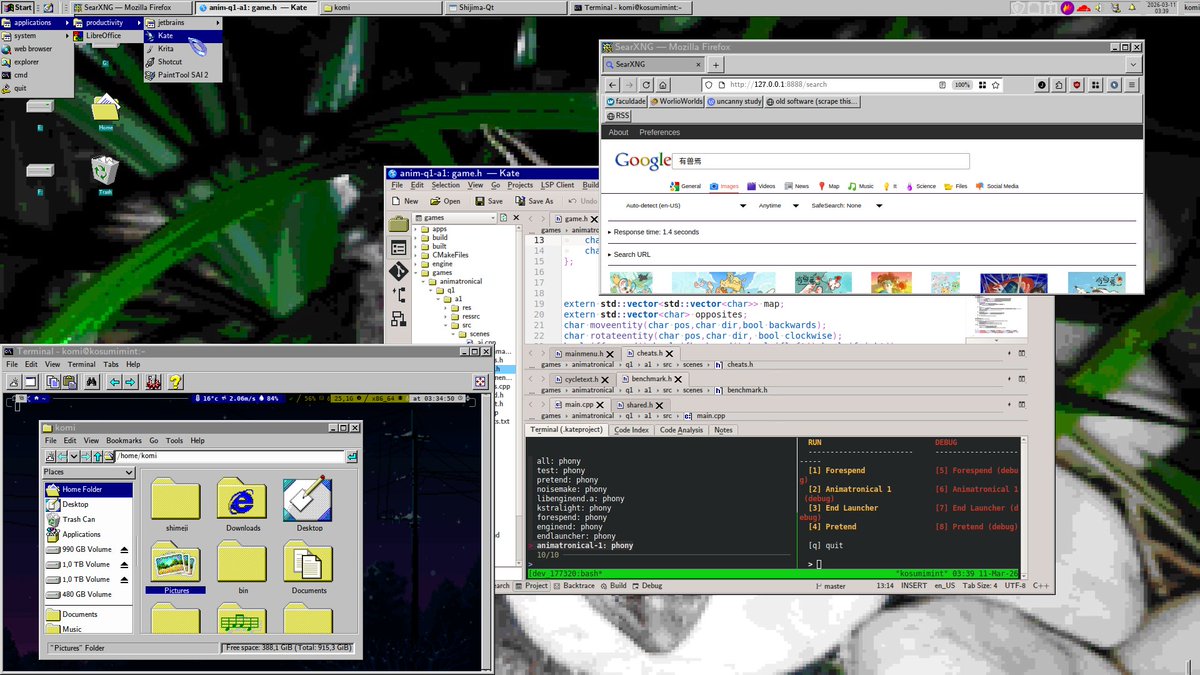Select the Music category in SearXNG
Image resolution: width=1200 pixels, height=675 pixels.
(861, 186)
